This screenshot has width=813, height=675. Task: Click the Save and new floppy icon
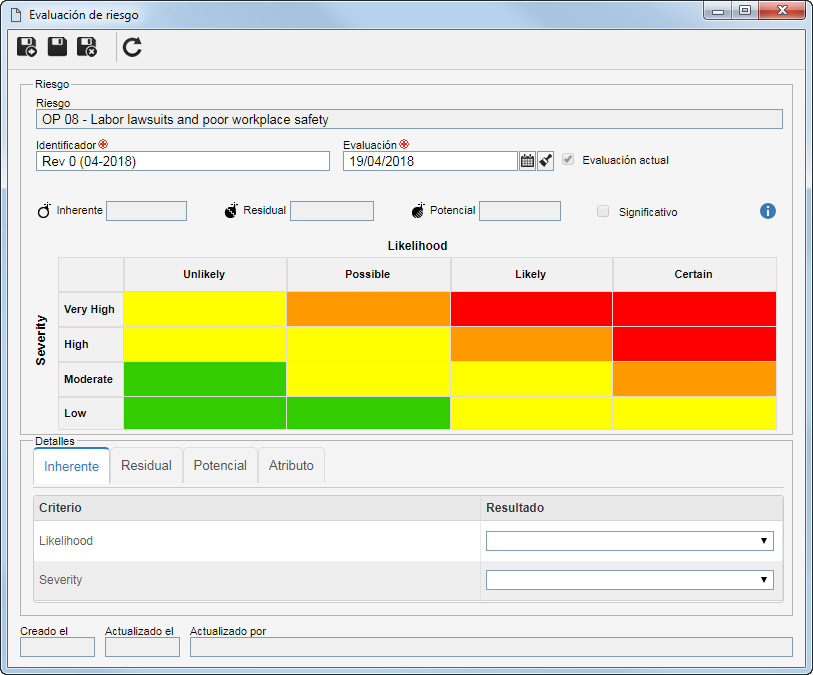(27, 47)
